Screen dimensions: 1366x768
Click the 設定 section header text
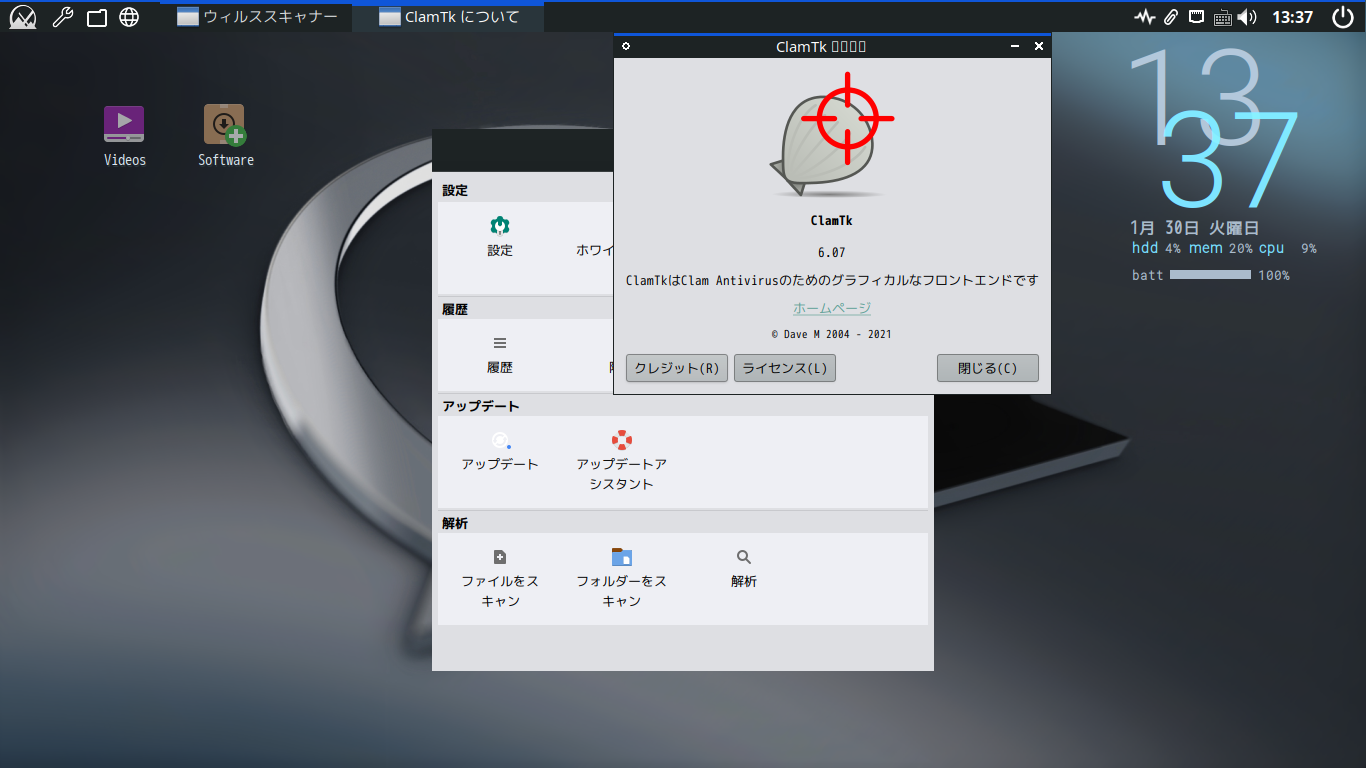point(455,190)
